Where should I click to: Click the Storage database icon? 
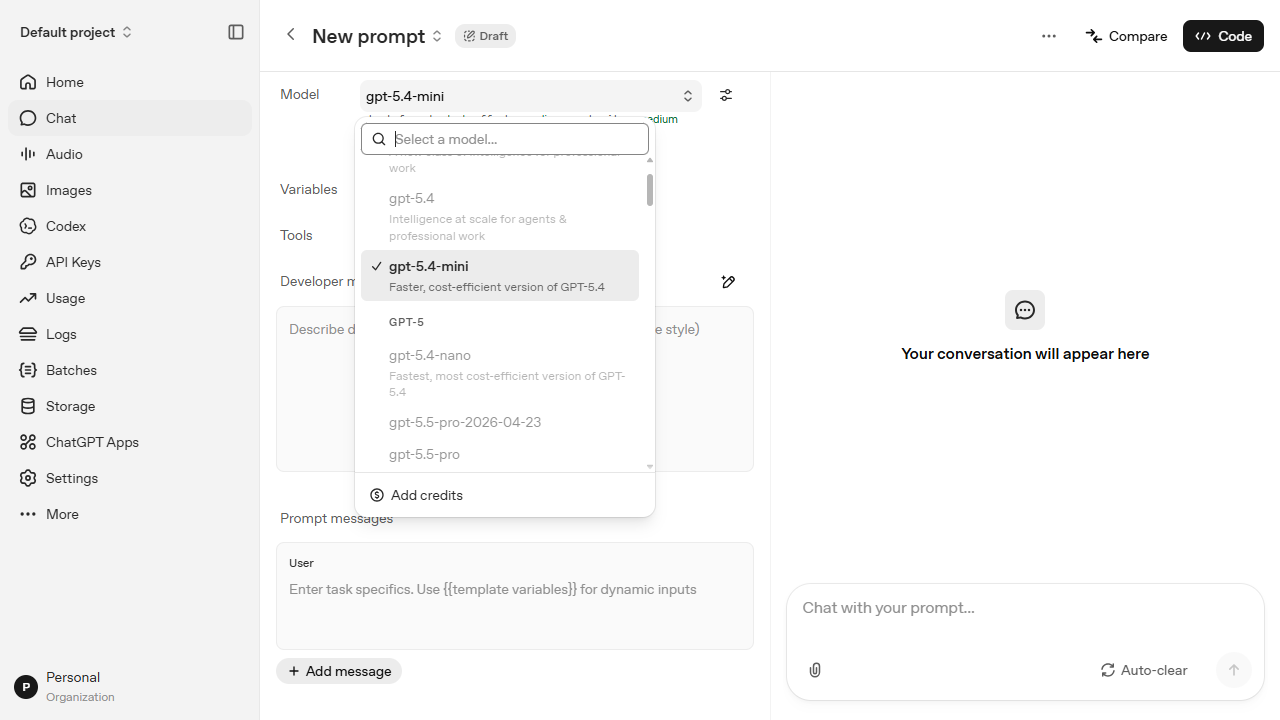[x=28, y=406]
